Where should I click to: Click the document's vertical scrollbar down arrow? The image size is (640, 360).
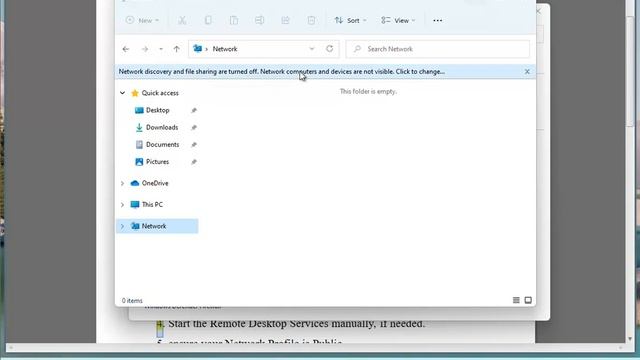point(630,339)
